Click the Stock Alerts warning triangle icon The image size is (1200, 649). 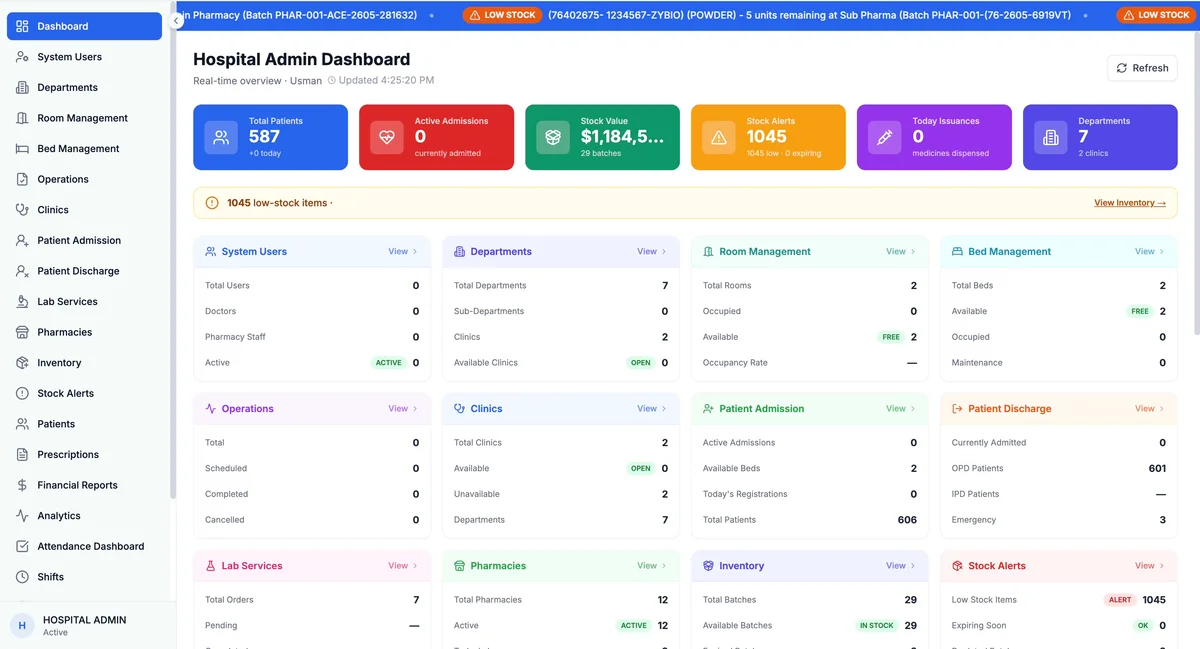point(719,137)
